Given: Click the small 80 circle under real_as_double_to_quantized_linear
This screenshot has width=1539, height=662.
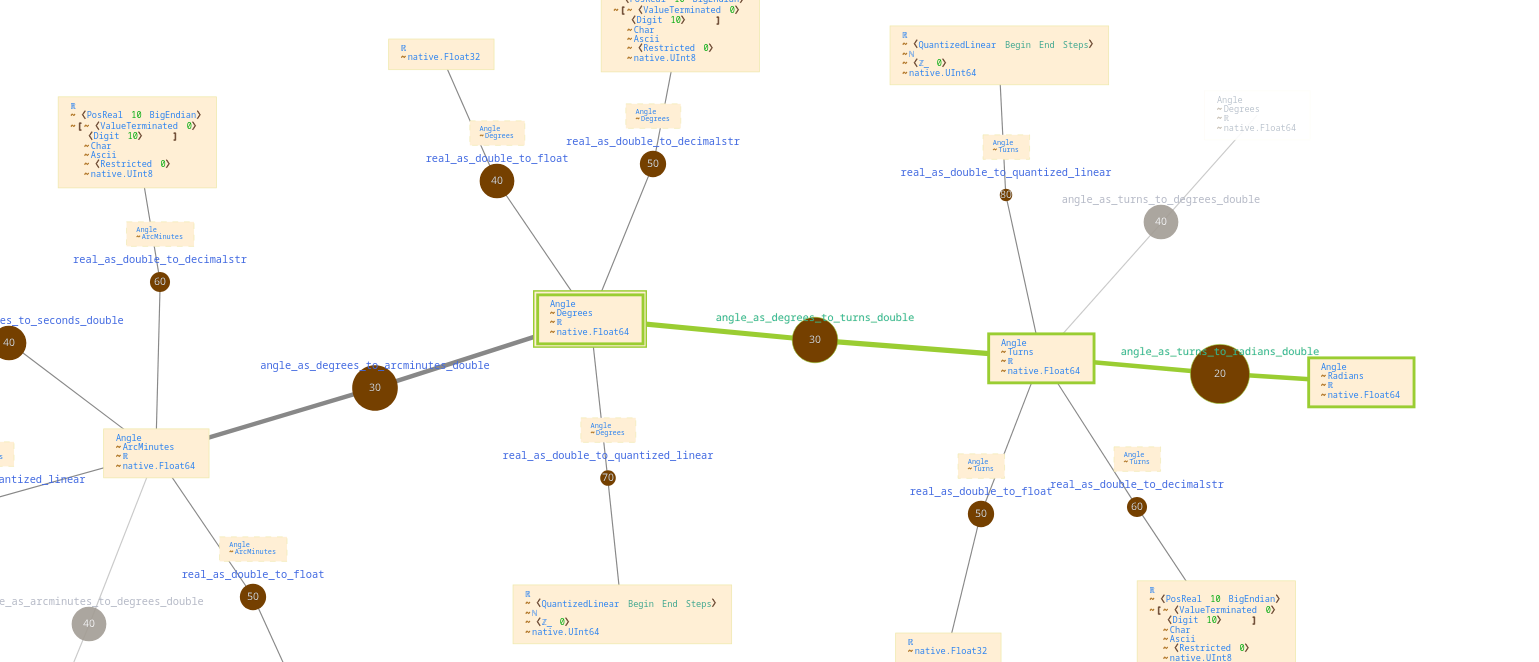Looking at the screenshot, I should point(1006,195).
